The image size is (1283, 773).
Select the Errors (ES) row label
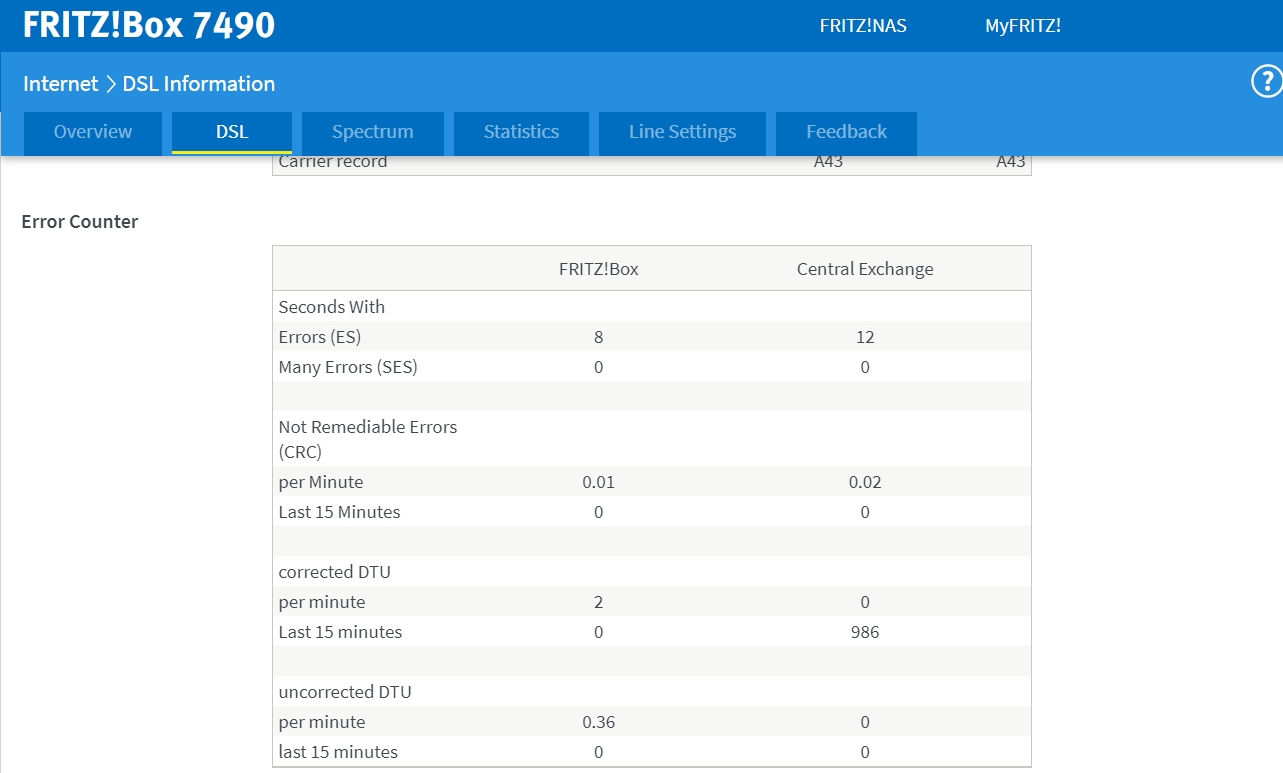coord(319,337)
